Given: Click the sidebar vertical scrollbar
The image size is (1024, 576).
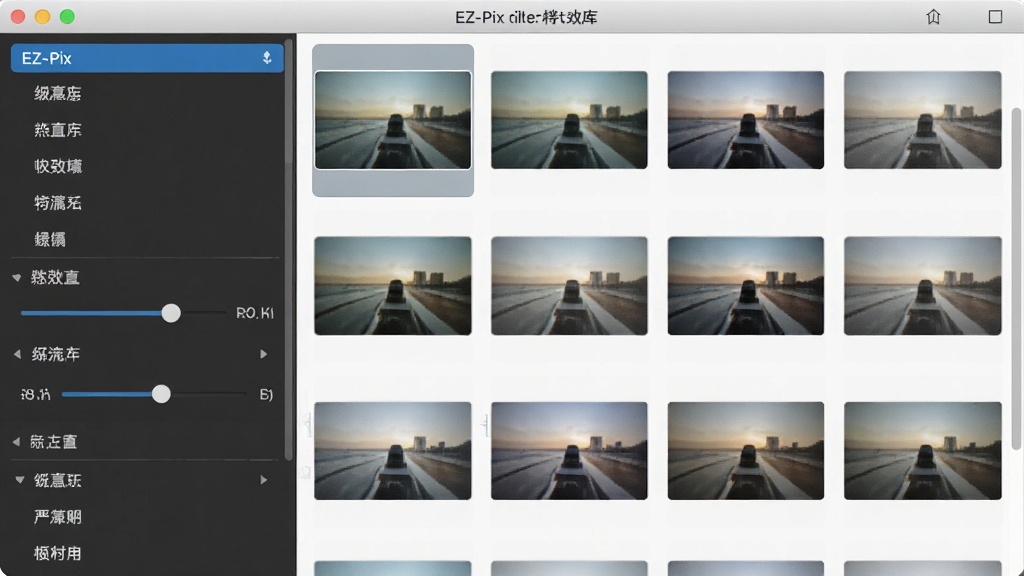Looking at the screenshot, I should (289, 251).
